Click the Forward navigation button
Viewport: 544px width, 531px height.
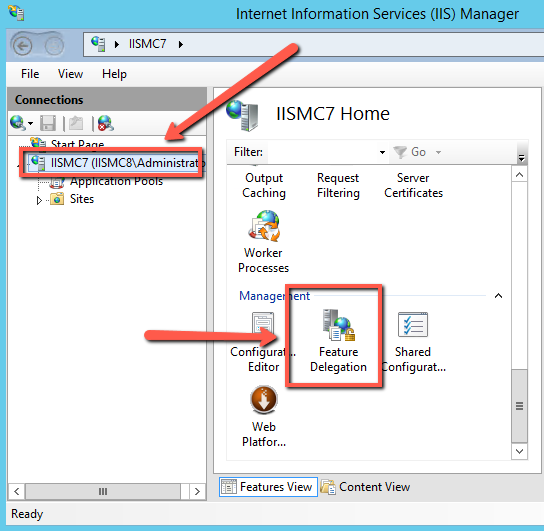54,46
